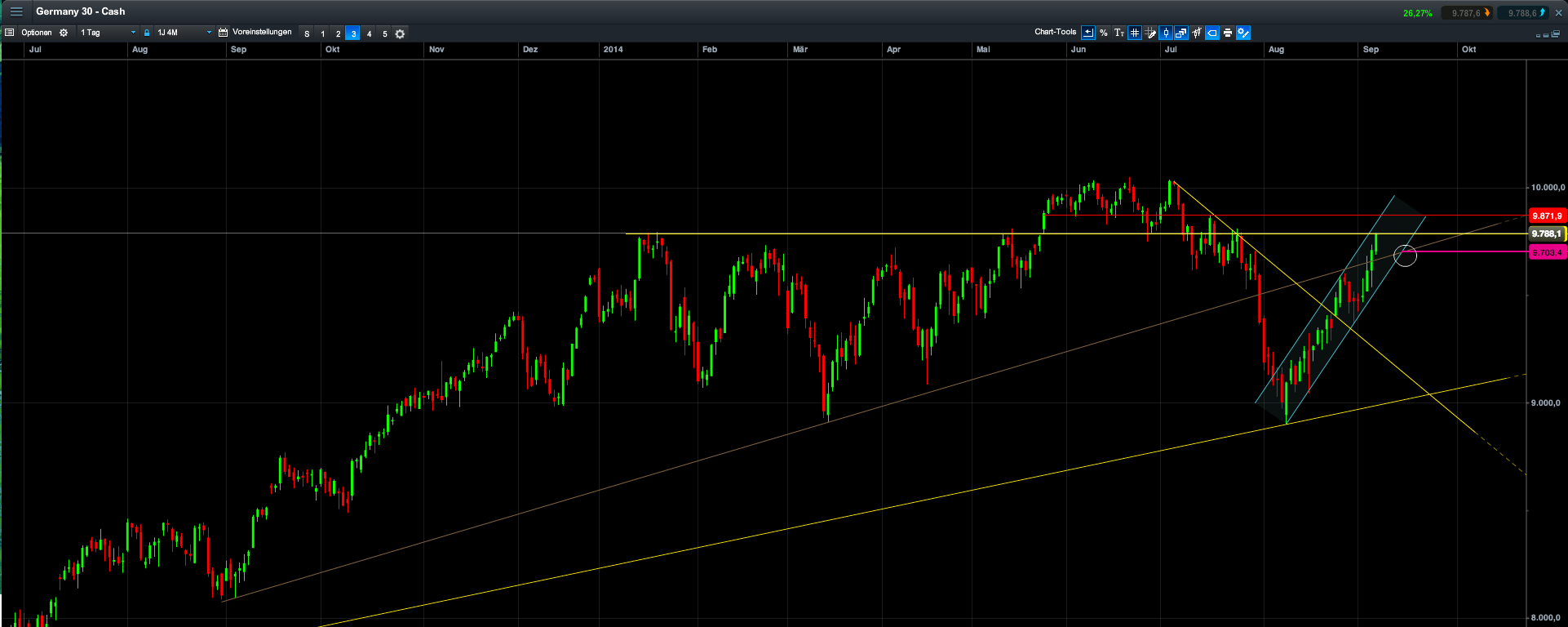Click the 10.000,0 price axis label
Viewport: 1568px width, 627px height.
tap(1548, 187)
